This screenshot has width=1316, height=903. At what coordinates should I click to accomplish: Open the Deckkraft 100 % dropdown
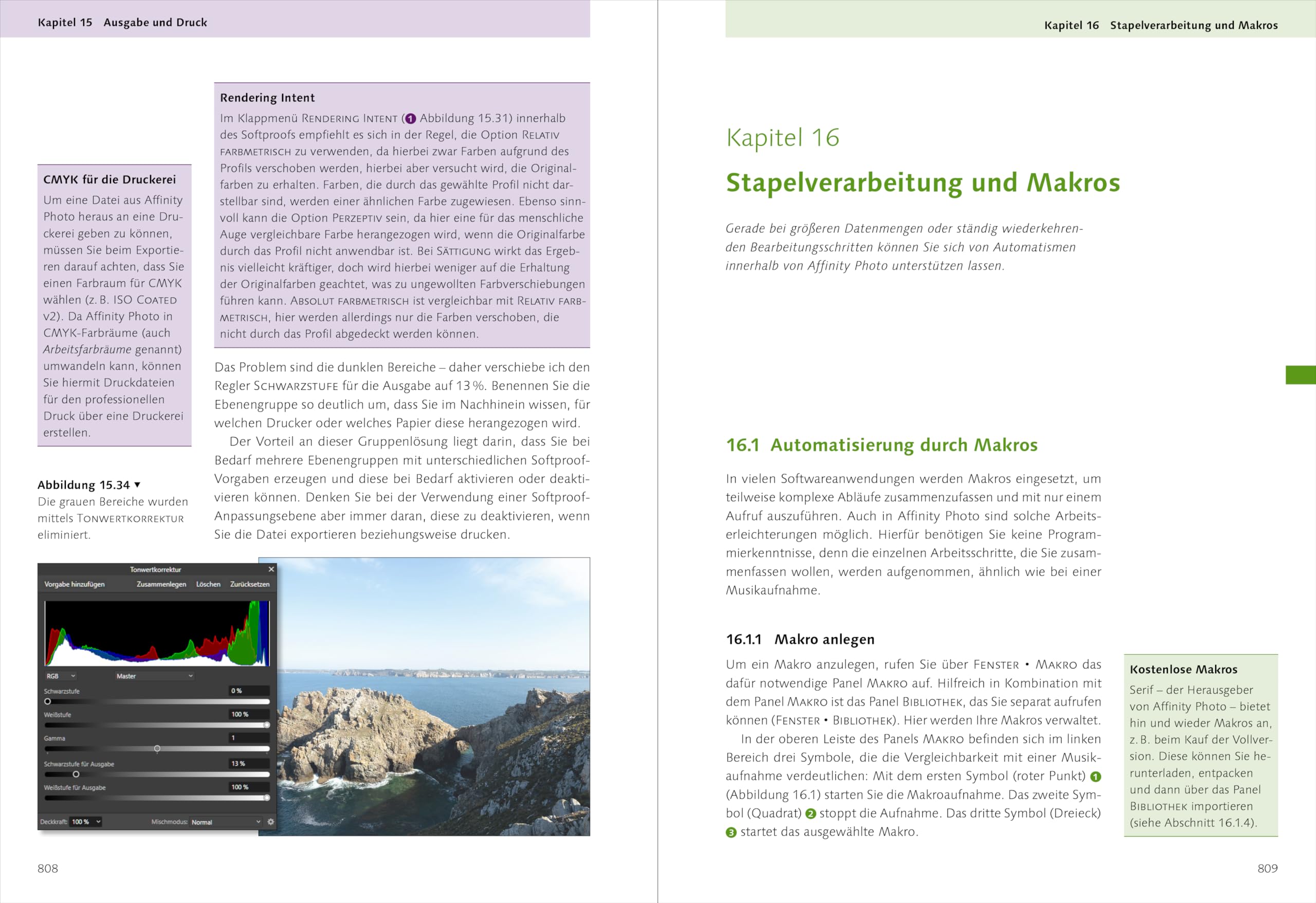click(x=86, y=821)
